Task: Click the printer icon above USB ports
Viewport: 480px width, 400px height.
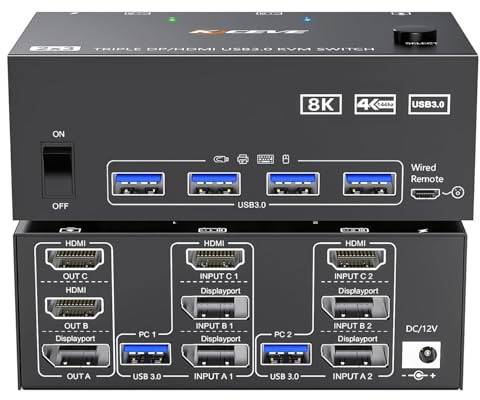Action: pos(243,159)
